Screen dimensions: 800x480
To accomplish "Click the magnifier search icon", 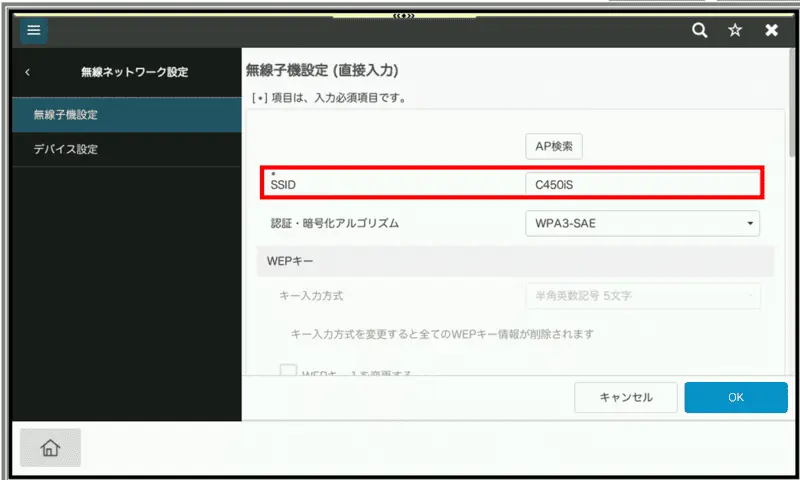I will click(701, 30).
